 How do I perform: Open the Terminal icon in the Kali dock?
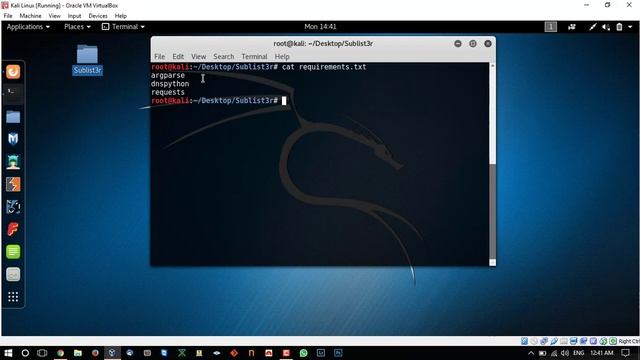point(13,94)
